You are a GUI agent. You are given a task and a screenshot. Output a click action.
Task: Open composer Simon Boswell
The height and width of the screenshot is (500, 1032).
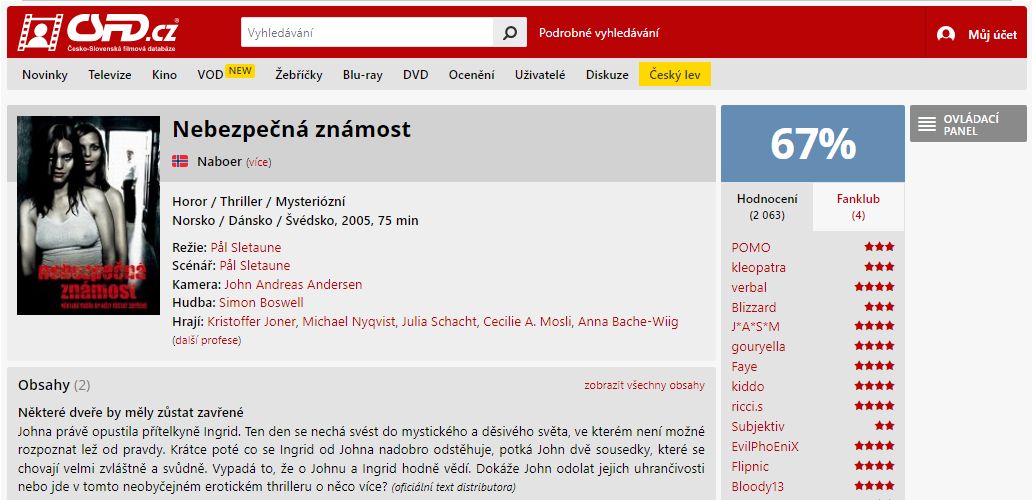click(261, 303)
